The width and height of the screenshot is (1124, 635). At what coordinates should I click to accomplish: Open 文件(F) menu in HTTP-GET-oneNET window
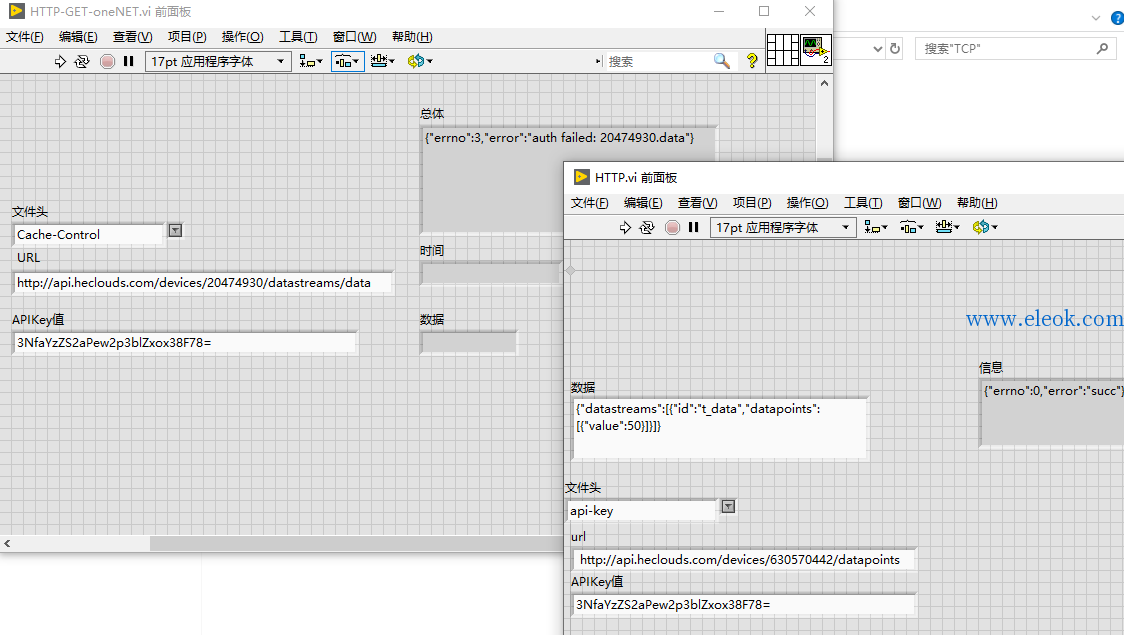click(24, 37)
